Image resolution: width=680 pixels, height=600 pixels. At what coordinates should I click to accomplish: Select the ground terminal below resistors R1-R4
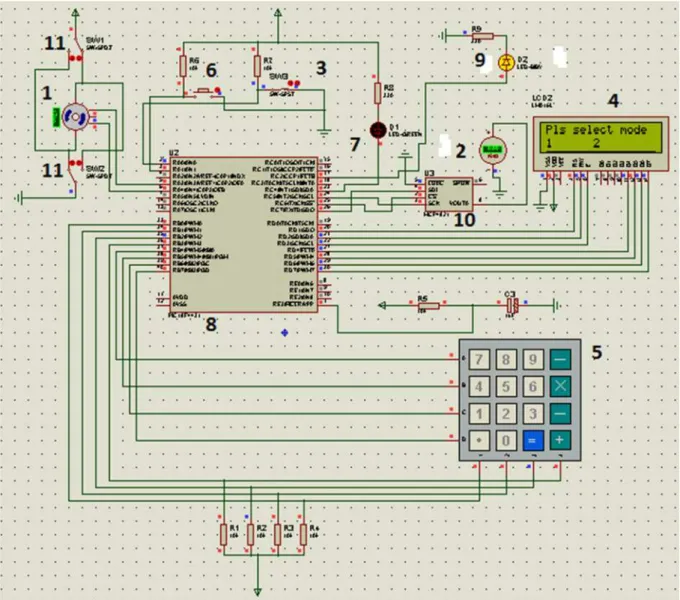pyautogui.click(x=258, y=591)
